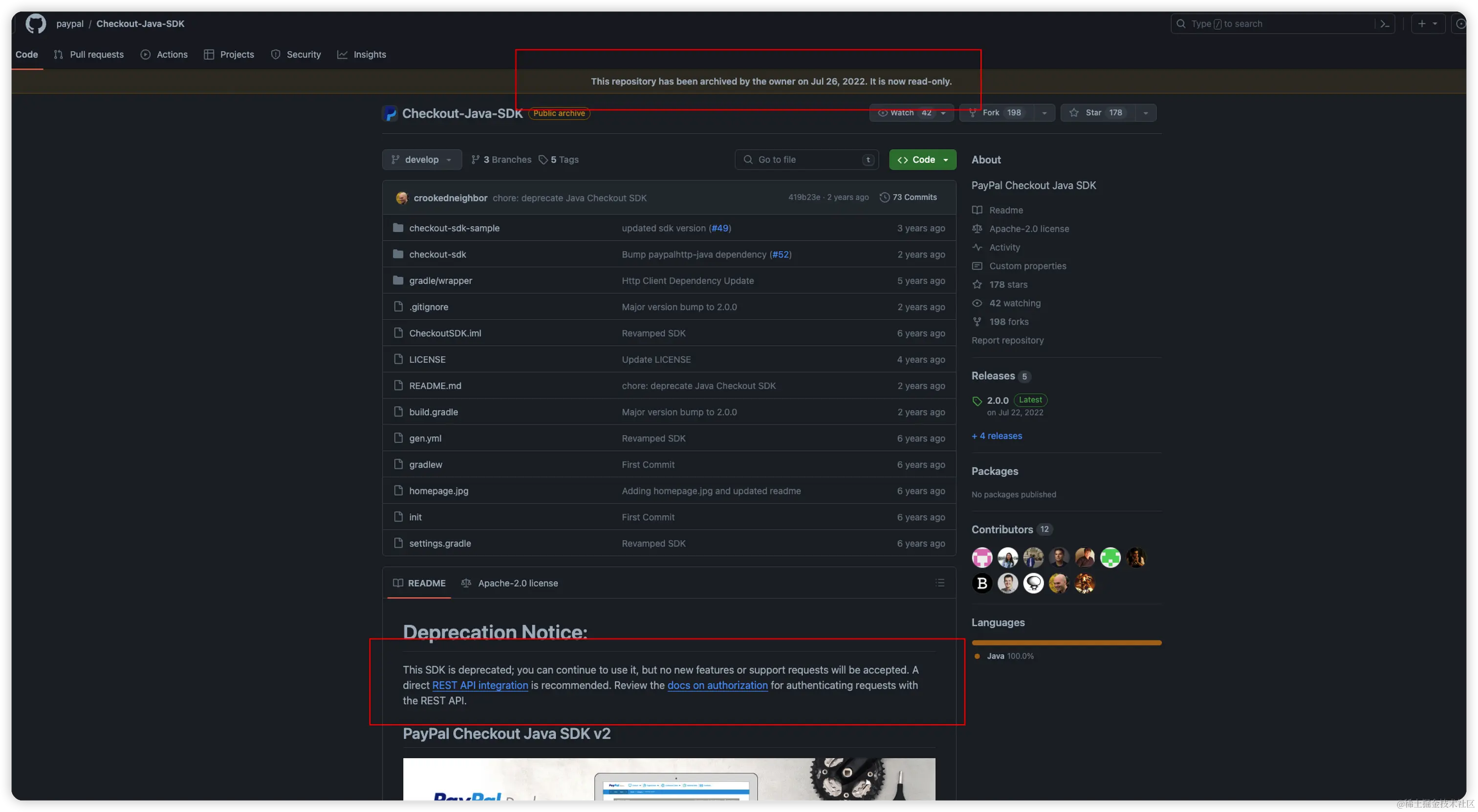This screenshot has height=812, width=1478.
Task: Follow the REST API integration link
Action: coord(479,684)
